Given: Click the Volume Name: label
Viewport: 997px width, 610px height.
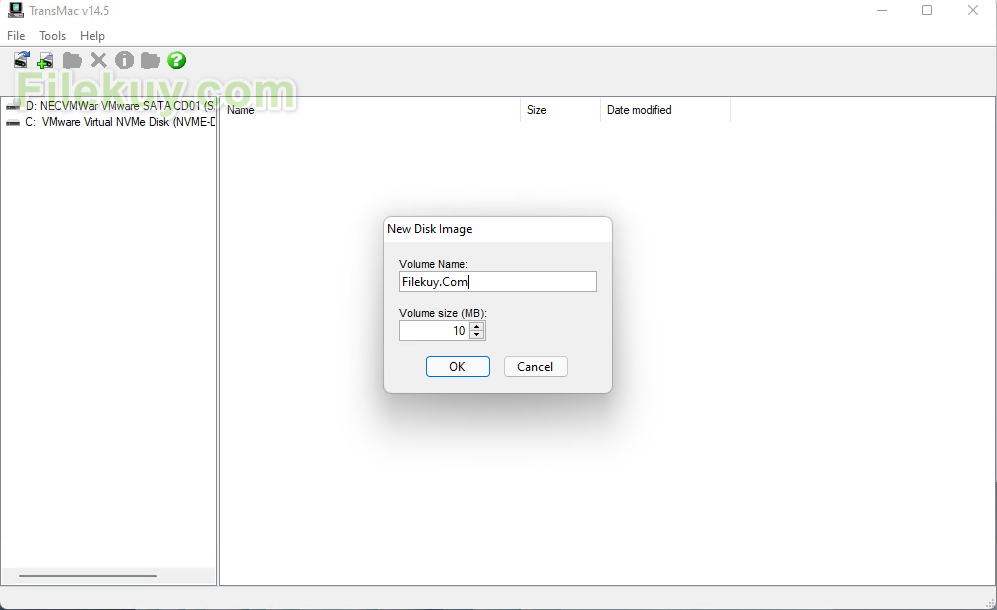Looking at the screenshot, I should (x=433, y=264).
